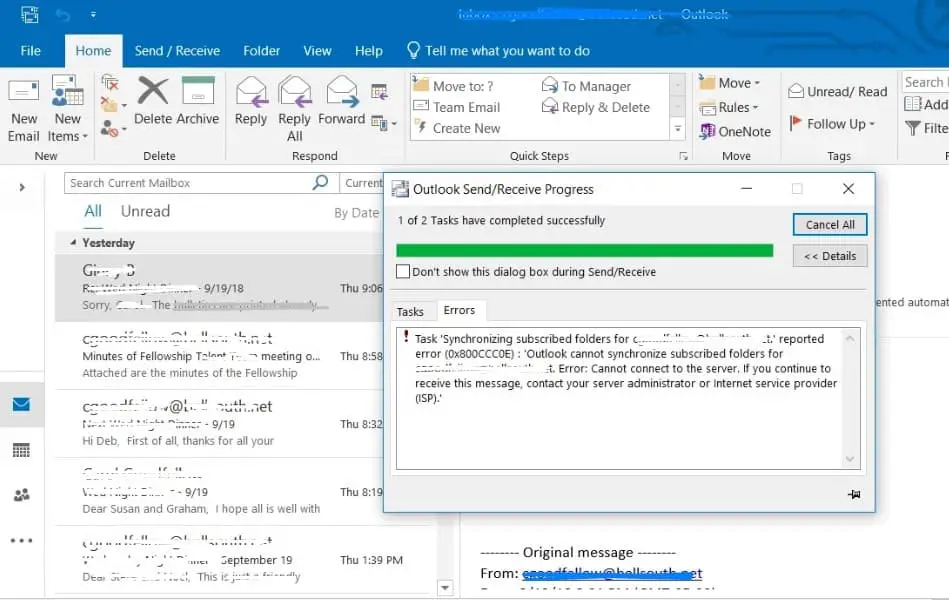This screenshot has width=949, height=600.
Task: Select the Create New quick step
Action: pyautogui.click(x=457, y=128)
